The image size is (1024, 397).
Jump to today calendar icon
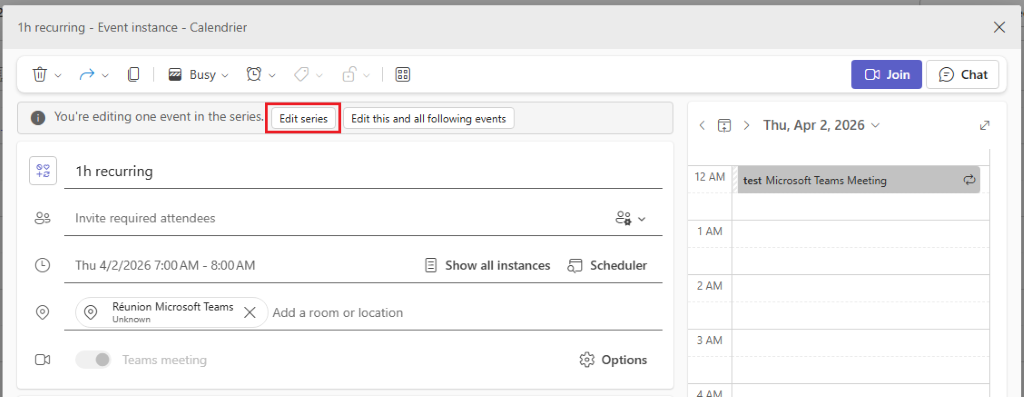[724, 125]
